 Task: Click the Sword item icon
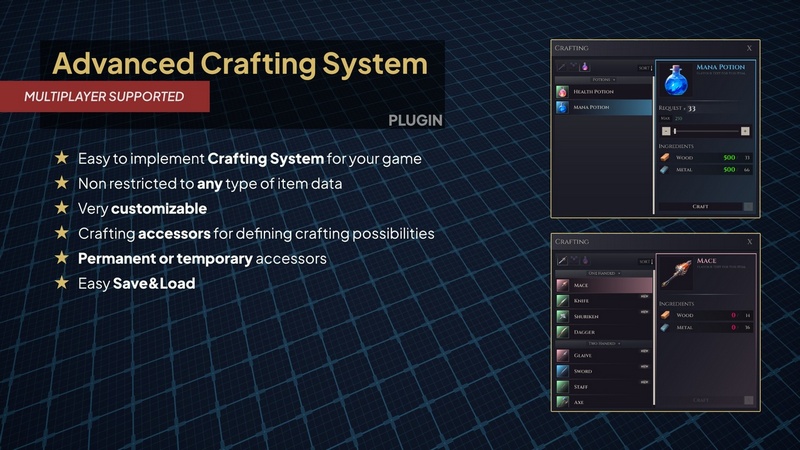[x=563, y=370]
